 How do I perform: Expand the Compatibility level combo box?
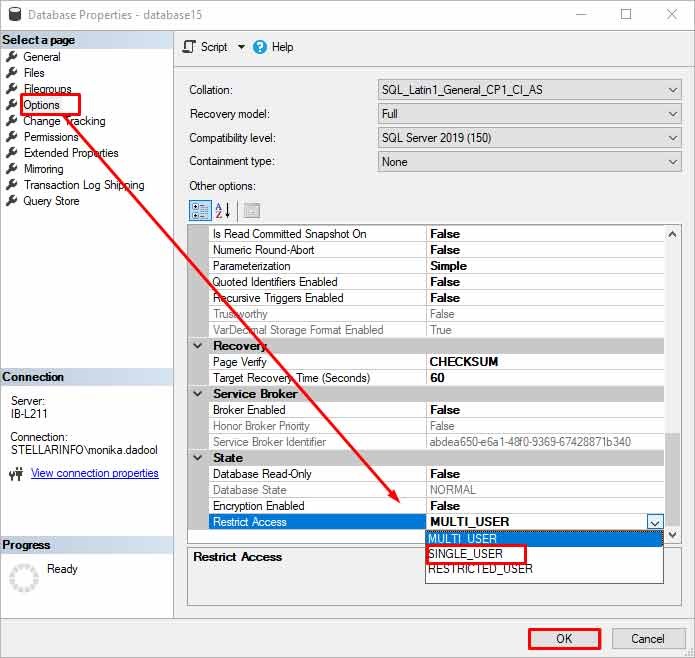pyautogui.click(x=673, y=138)
